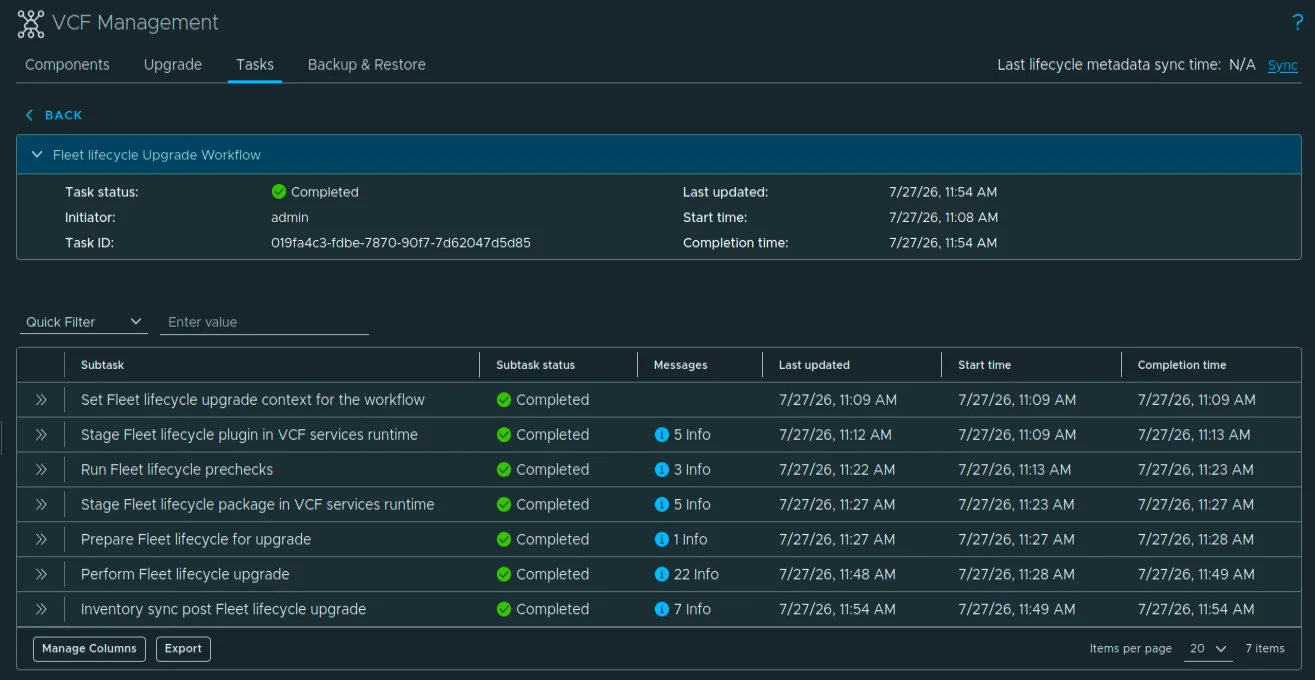Viewport: 1315px width, 680px height.
Task: Click the Start time column header
Action: [x=984, y=365]
